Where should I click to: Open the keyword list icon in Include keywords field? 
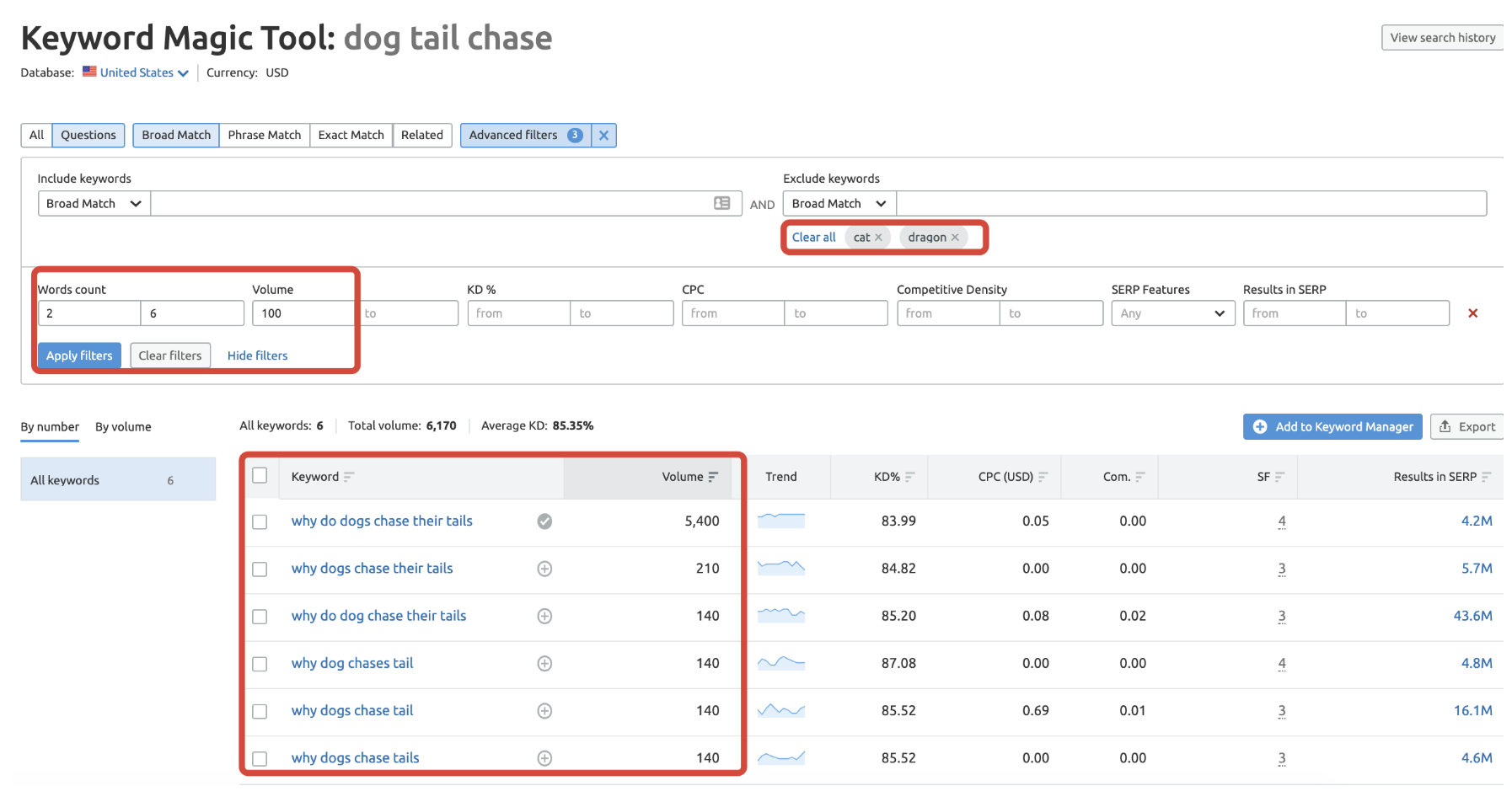click(722, 203)
